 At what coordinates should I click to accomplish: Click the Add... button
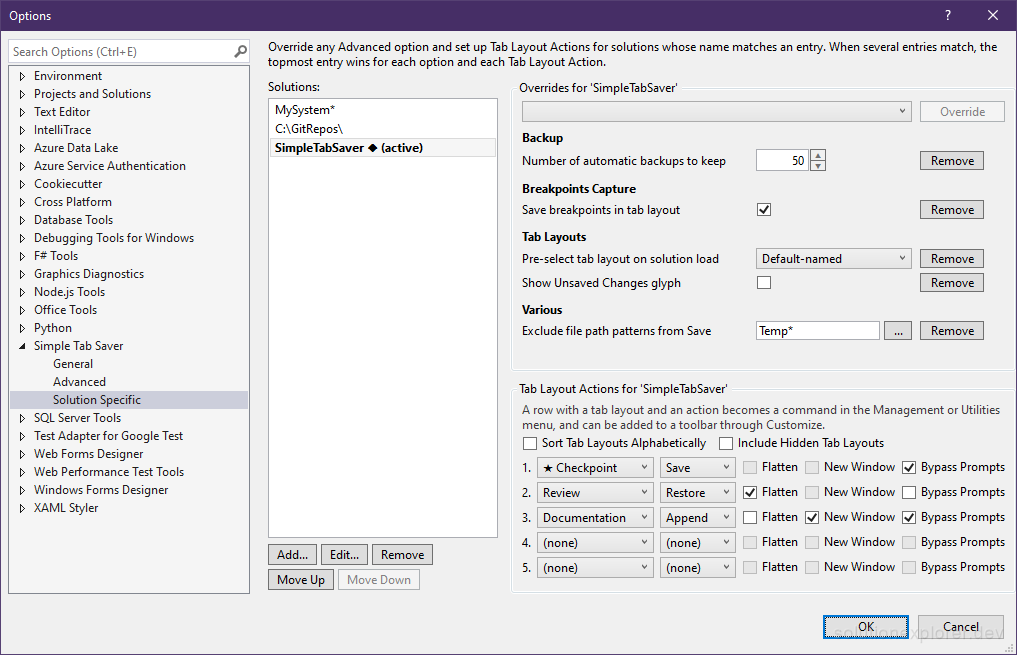293,554
